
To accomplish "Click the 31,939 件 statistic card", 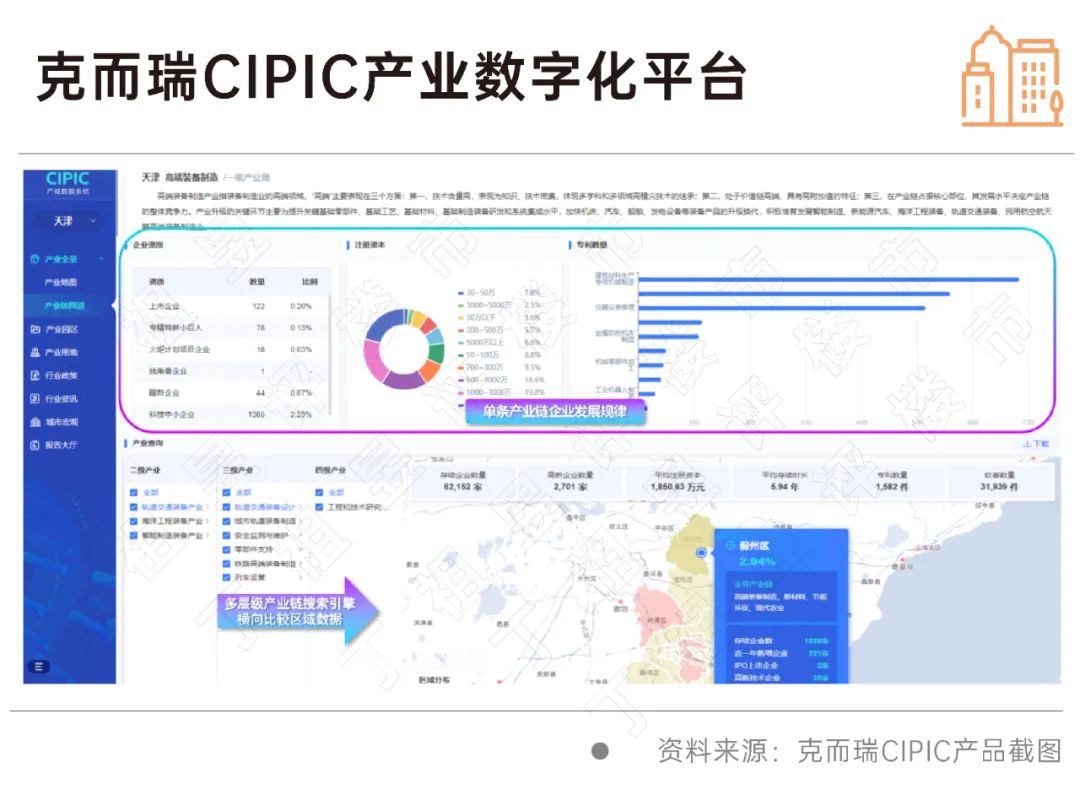I will coord(999,481).
